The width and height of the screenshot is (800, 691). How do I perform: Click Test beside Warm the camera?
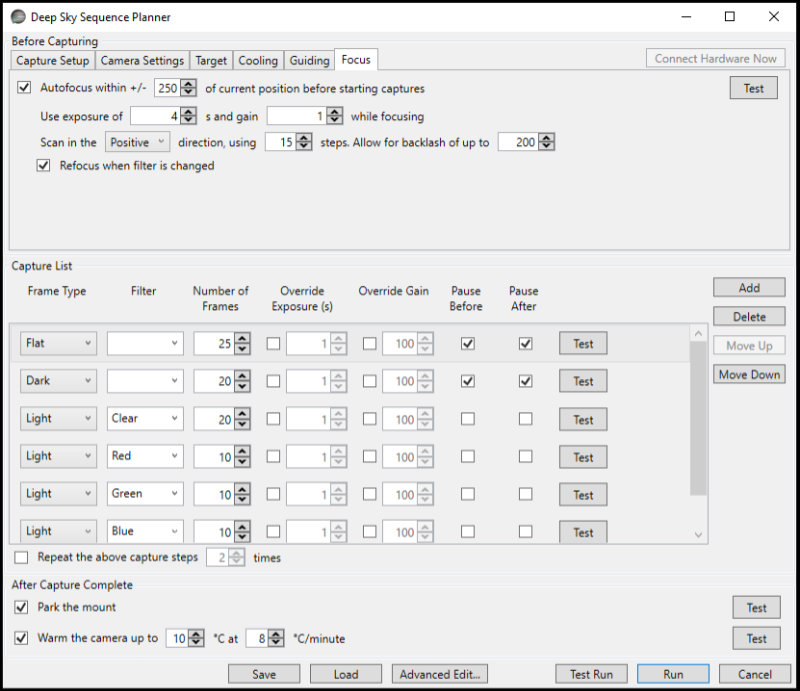(757, 638)
